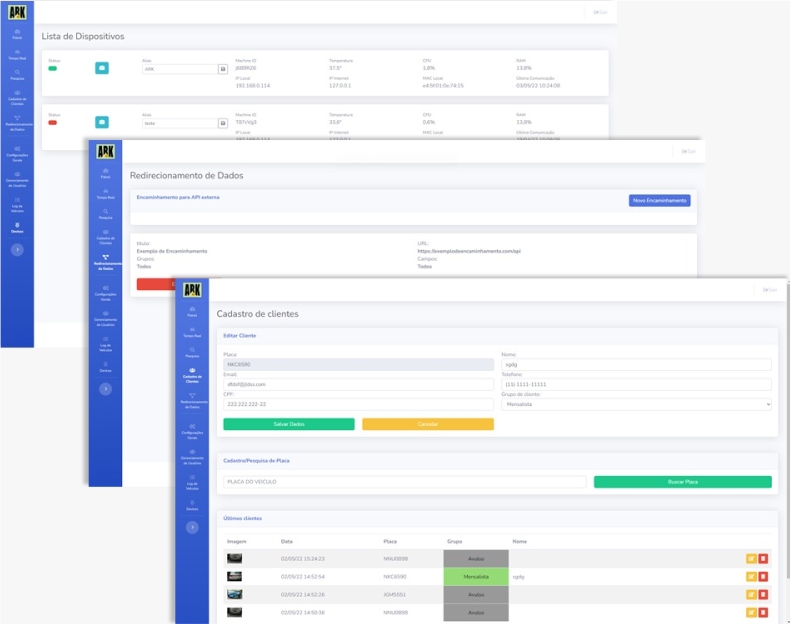
Task: Click the Placa do Veículo search field
Action: 404,482
